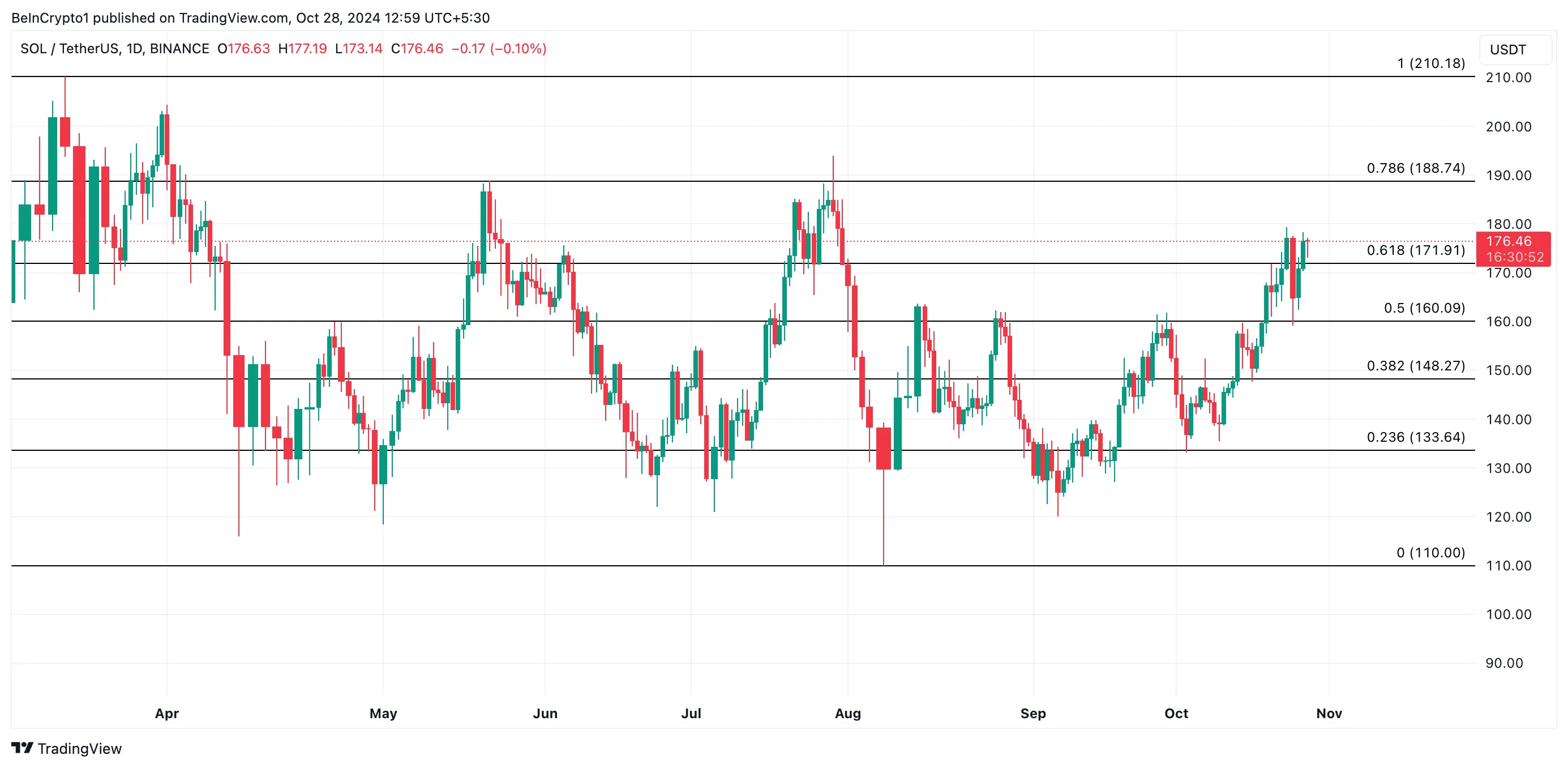Screen dimensions: 1568x768
Task: Click the Oct label on time axis
Action: [x=1177, y=713]
